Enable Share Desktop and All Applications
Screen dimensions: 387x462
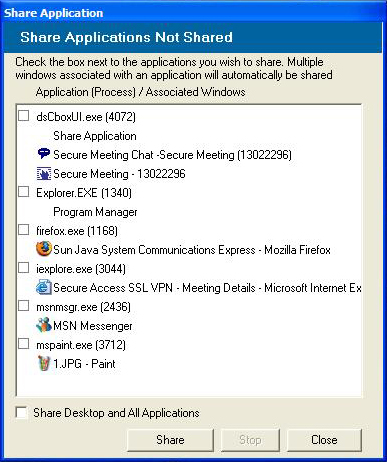click(21, 413)
